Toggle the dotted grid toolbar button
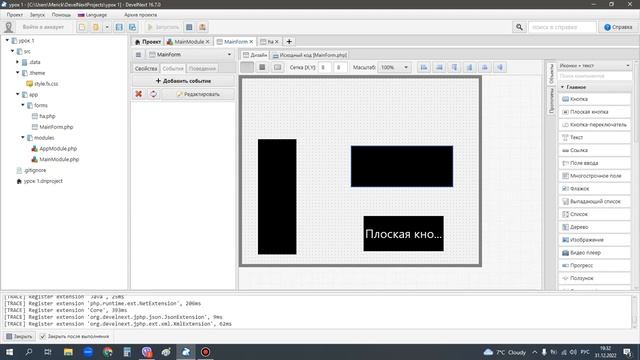Screen dimensions: 640x360 (247, 67)
